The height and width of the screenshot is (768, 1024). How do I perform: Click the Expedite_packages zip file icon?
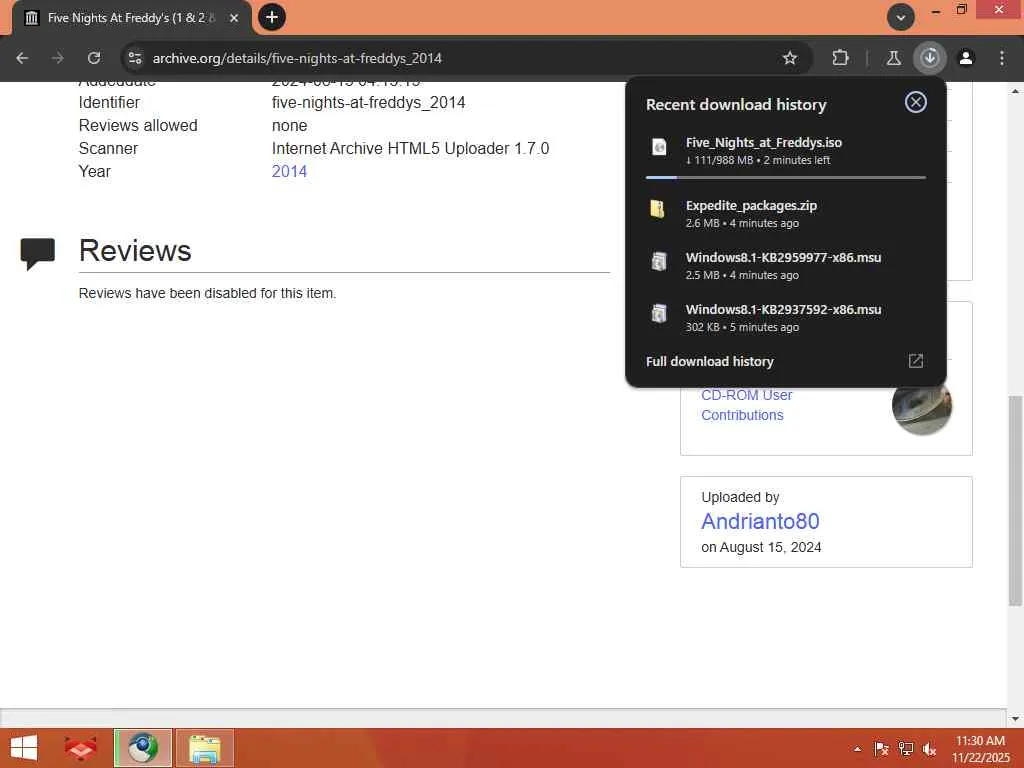pyautogui.click(x=658, y=208)
